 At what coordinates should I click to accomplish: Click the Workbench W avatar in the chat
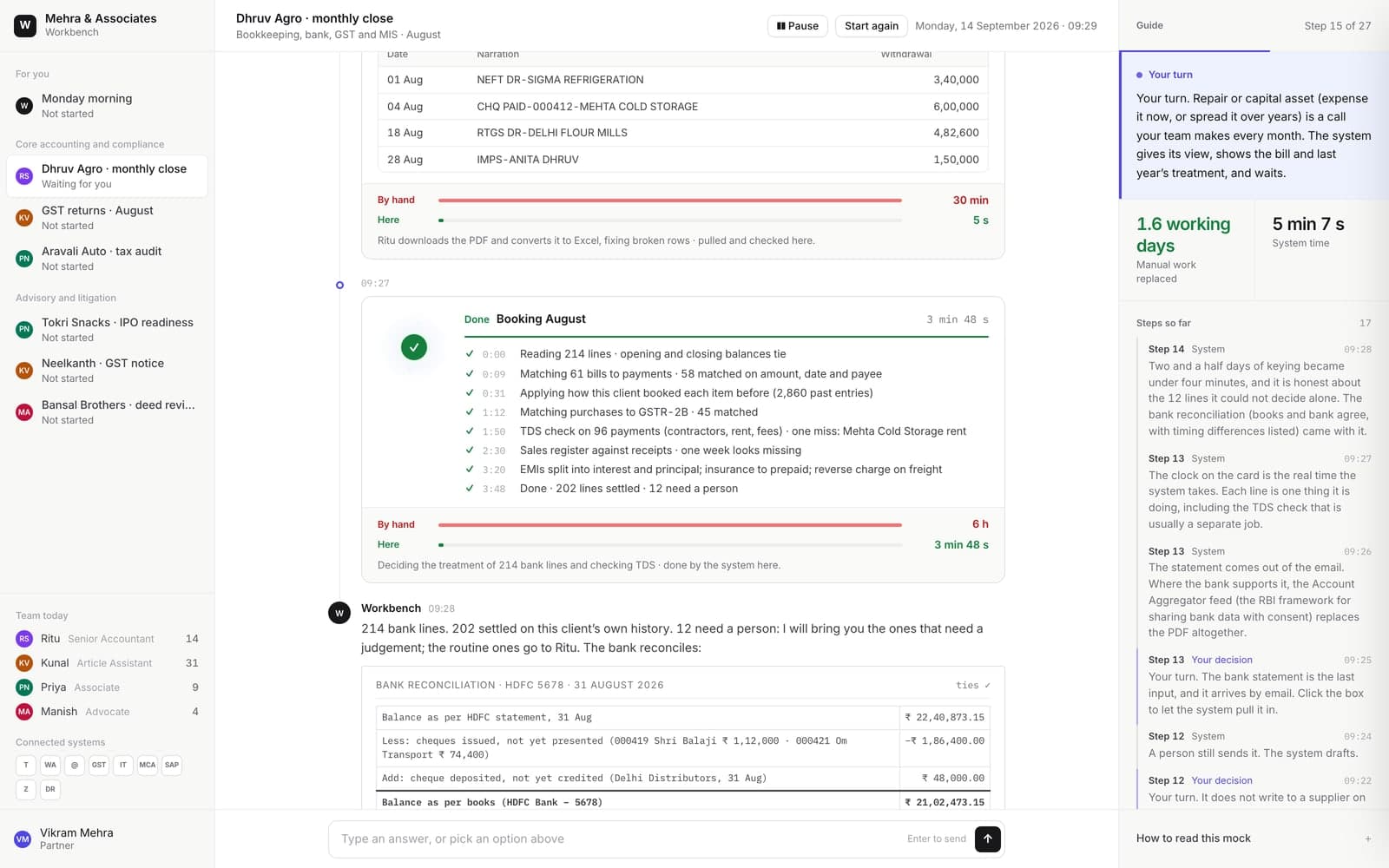(339, 613)
